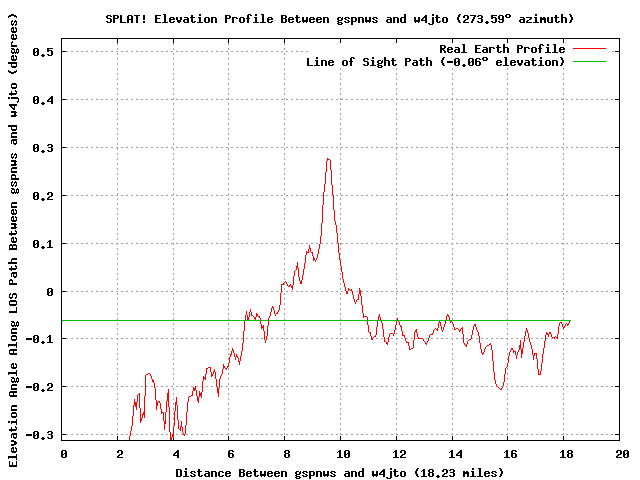Click the x-axis tick value 20

coord(622,454)
